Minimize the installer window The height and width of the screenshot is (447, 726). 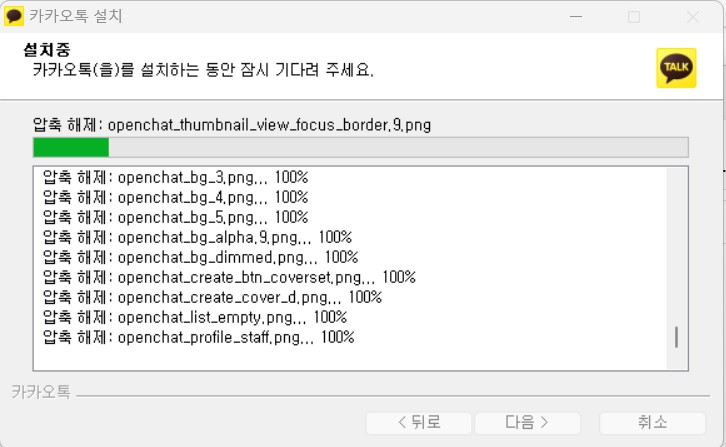pyautogui.click(x=576, y=17)
